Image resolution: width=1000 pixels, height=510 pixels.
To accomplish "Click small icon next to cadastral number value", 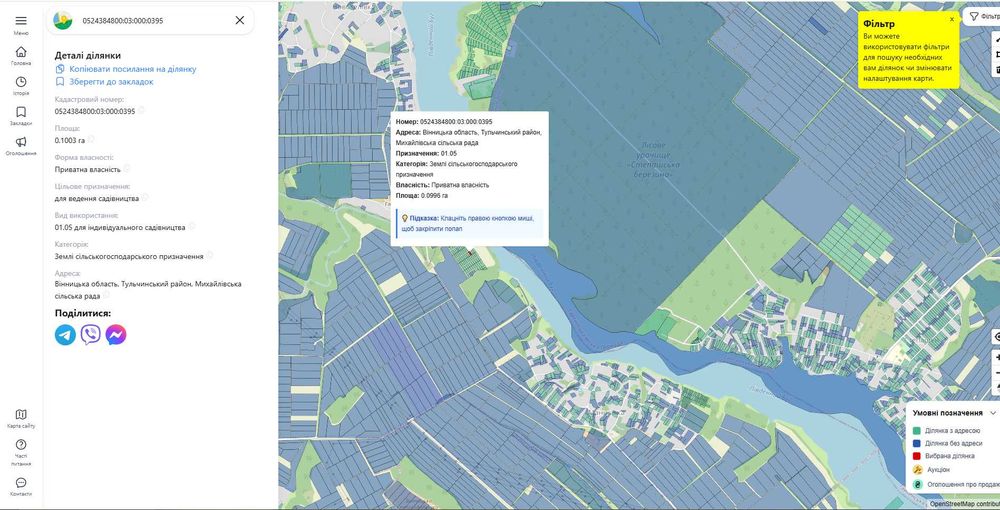I will 141,110.
